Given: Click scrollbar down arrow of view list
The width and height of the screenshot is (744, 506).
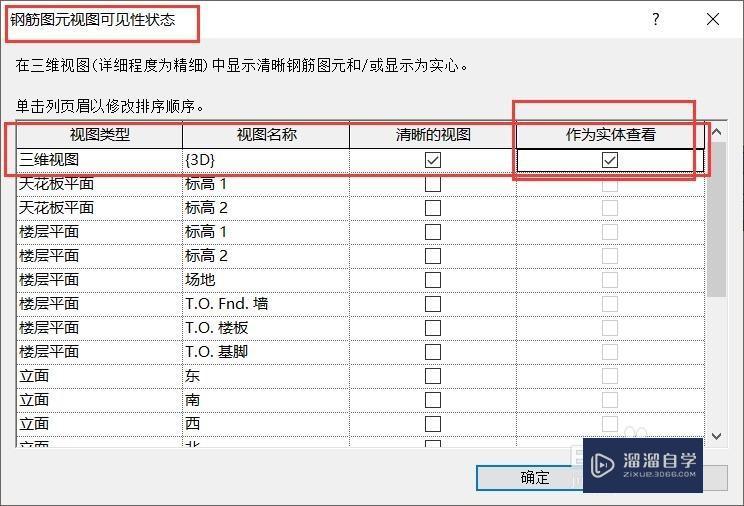Looking at the screenshot, I should tap(716, 436).
